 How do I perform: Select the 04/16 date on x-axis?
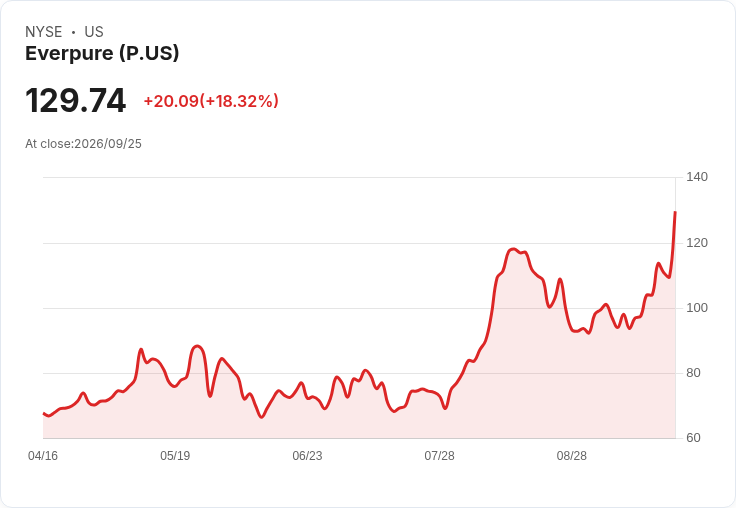(x=43, y=455)
